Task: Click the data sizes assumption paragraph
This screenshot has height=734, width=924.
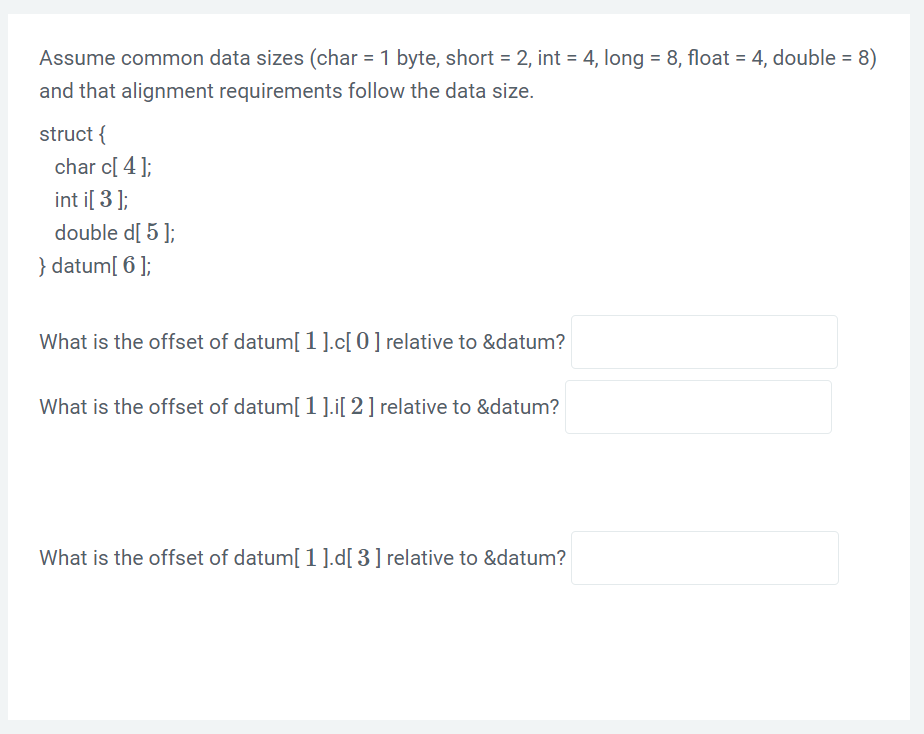Action: coord(458,73)
